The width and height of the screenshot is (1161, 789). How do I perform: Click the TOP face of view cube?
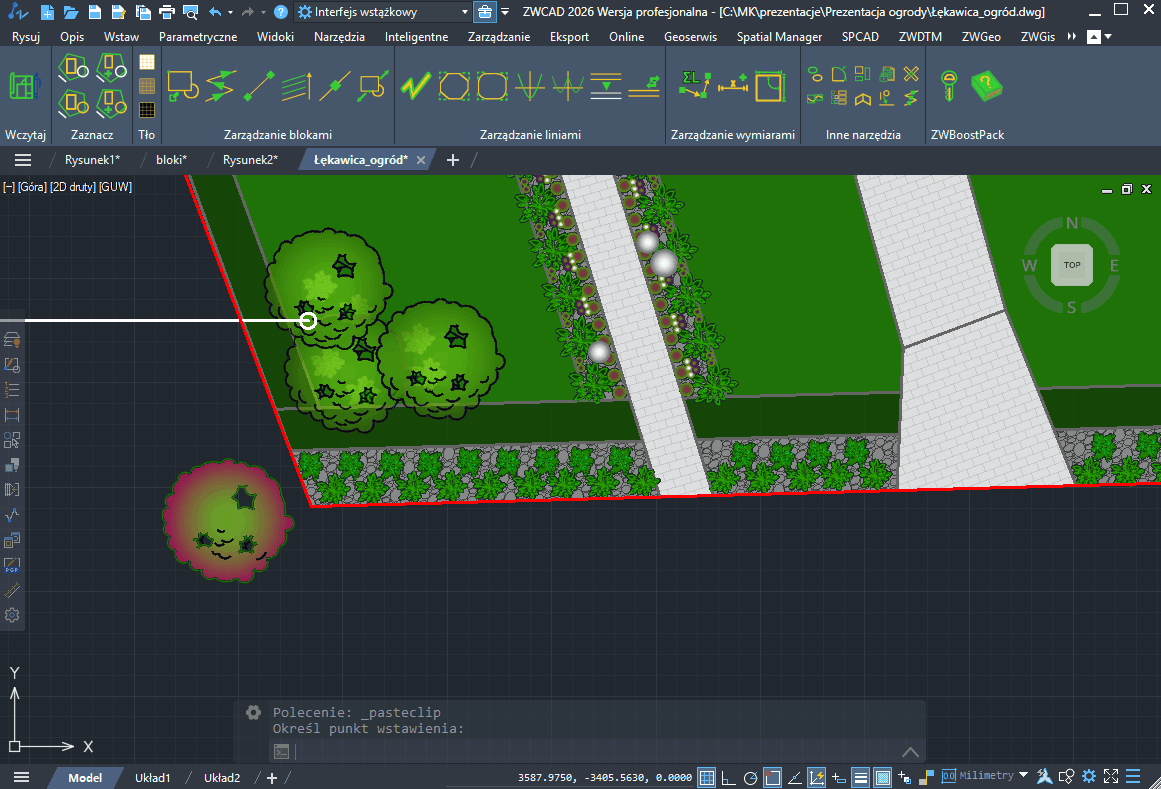[1071, 265]
